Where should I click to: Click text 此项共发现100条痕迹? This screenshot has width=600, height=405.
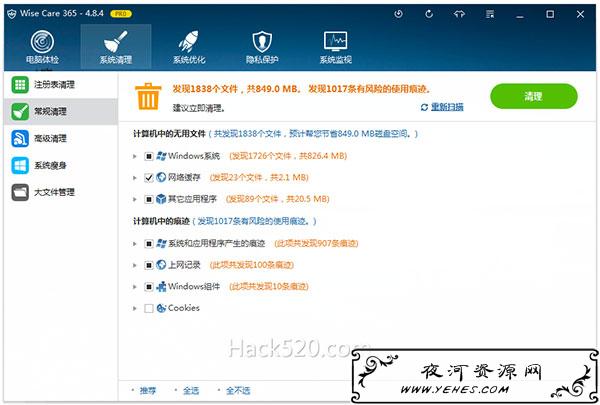click(252, 265)
